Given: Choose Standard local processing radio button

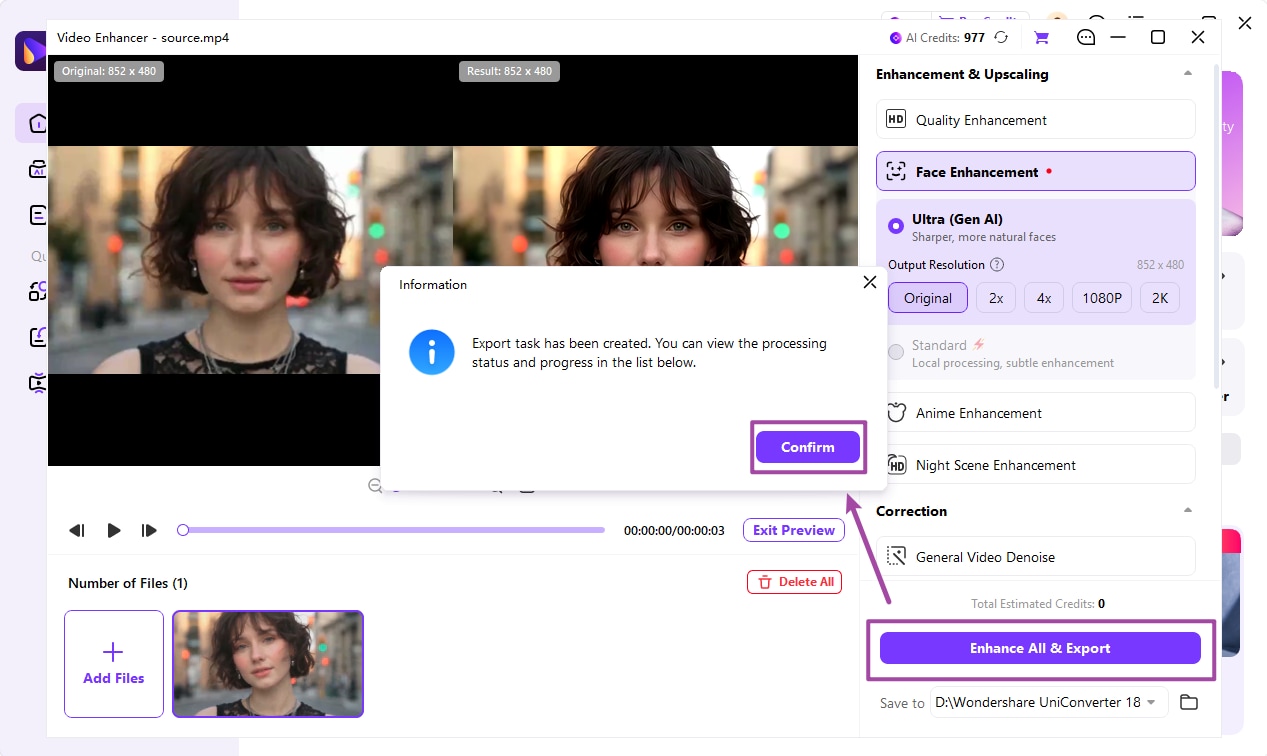Looking at the screenshot, I should point(896,352).
